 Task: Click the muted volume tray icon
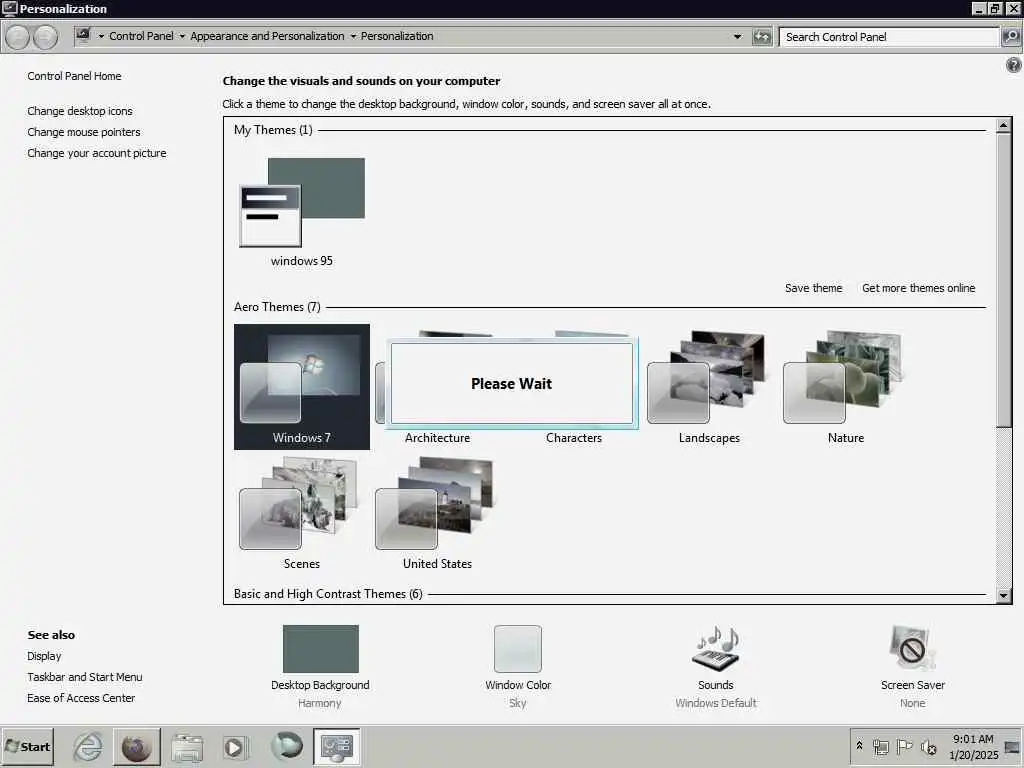[928, 746]
